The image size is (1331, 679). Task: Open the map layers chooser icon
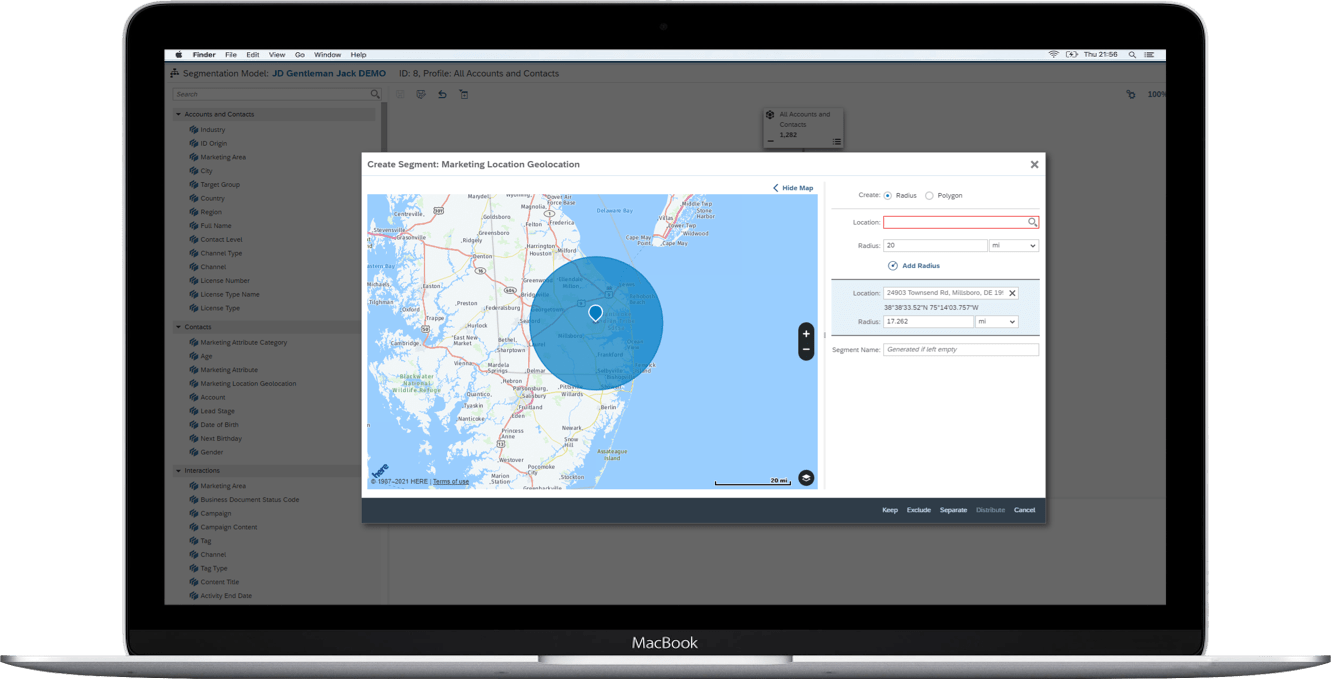tap(806, 478)
